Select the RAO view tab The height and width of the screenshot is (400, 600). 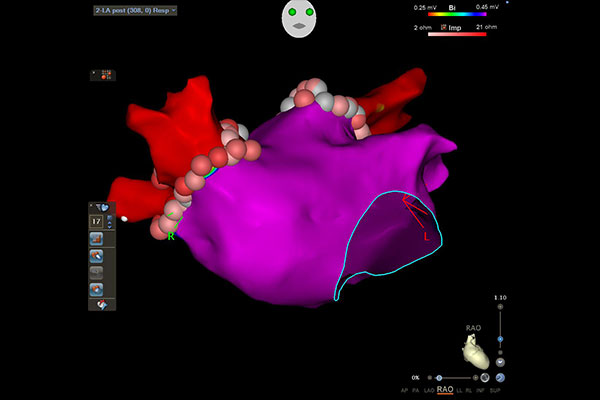tap(446, 390)
